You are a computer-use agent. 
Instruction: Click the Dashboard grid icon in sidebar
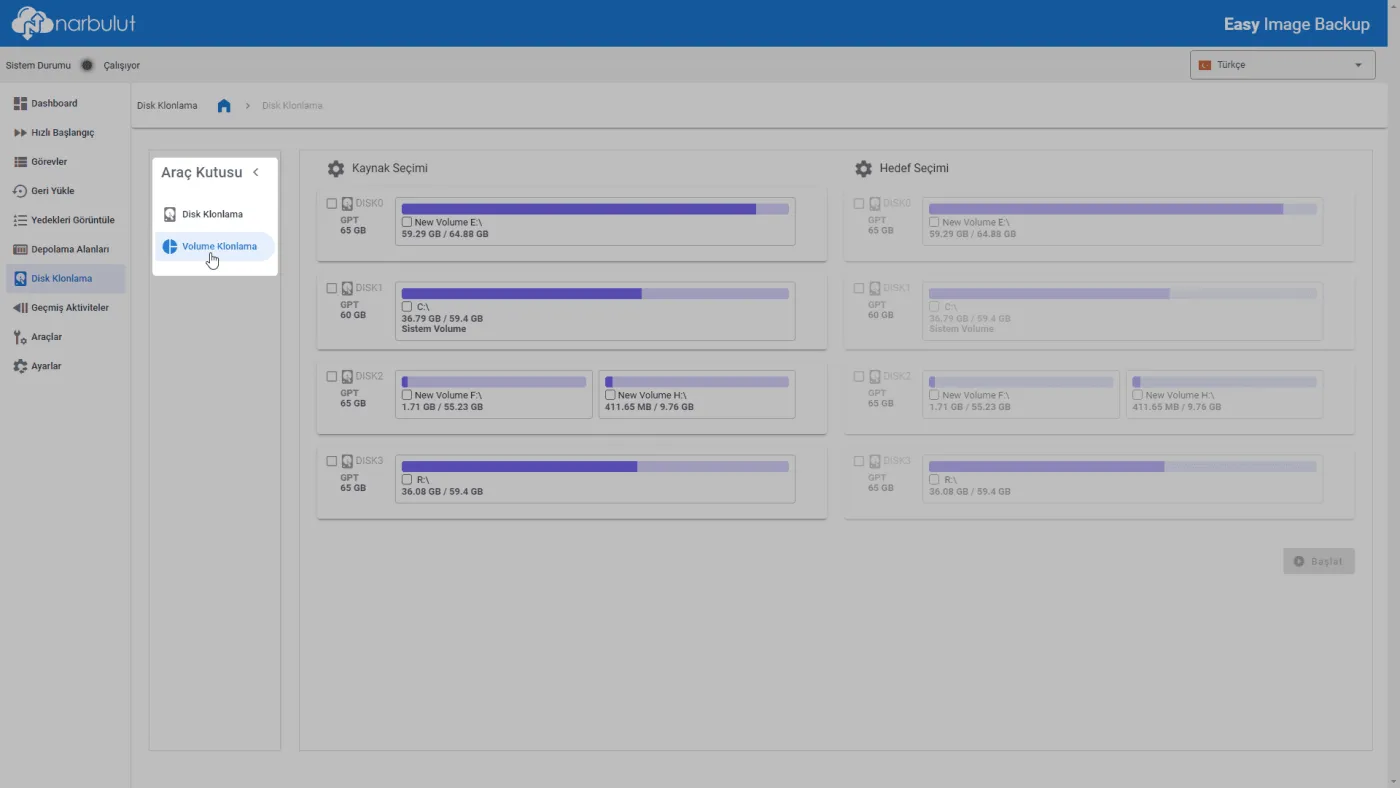pyautogui.click(x=20, y=103)
